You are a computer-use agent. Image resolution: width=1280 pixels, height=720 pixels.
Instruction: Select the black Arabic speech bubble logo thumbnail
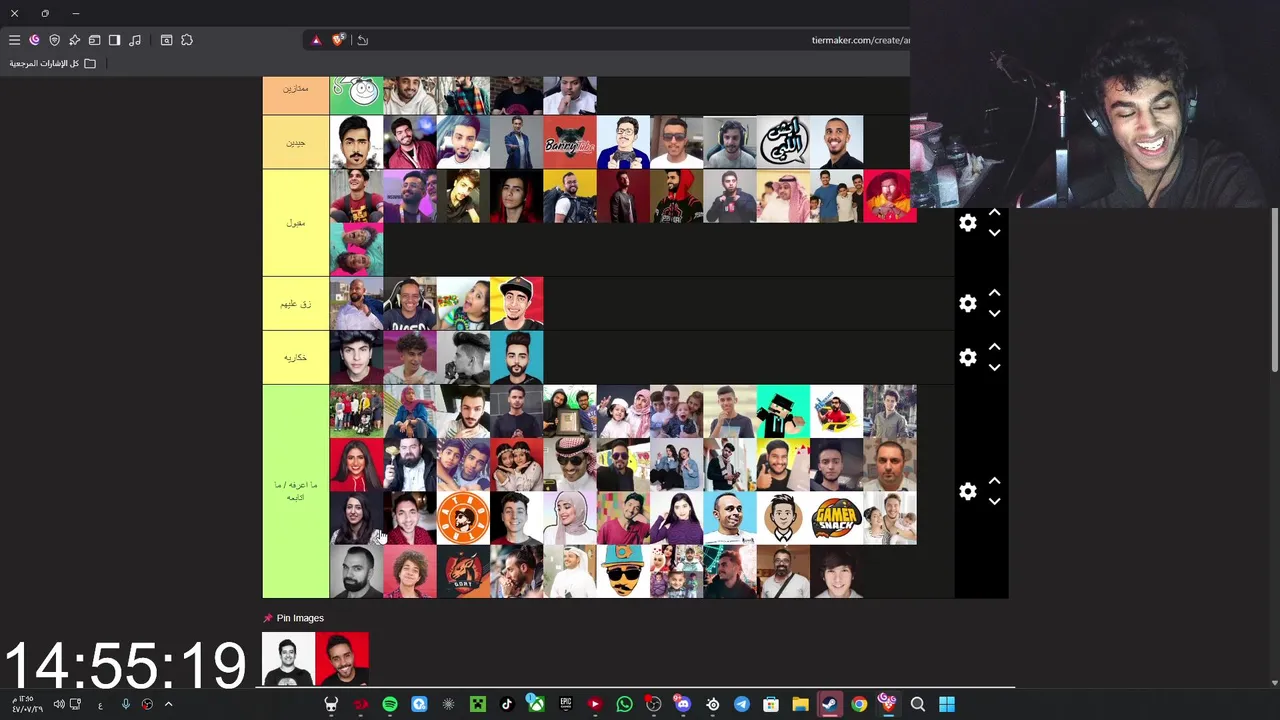(x=783, y=142)
